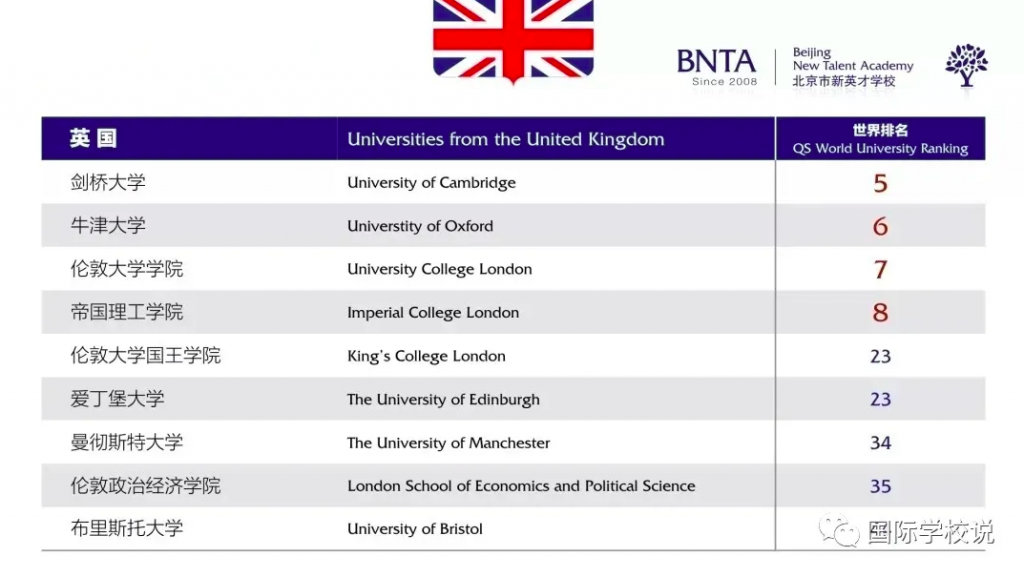Click University College London name
This screenshot has height=577, width=1024.
(x=440, y=269)
